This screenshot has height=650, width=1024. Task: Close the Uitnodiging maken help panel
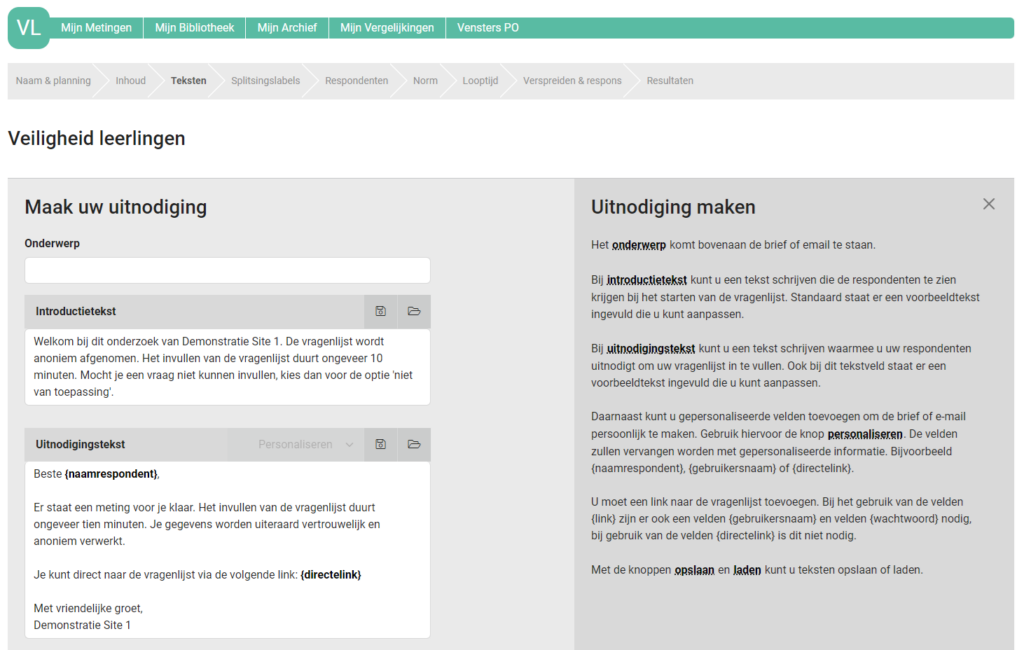[x=988, y=204]
